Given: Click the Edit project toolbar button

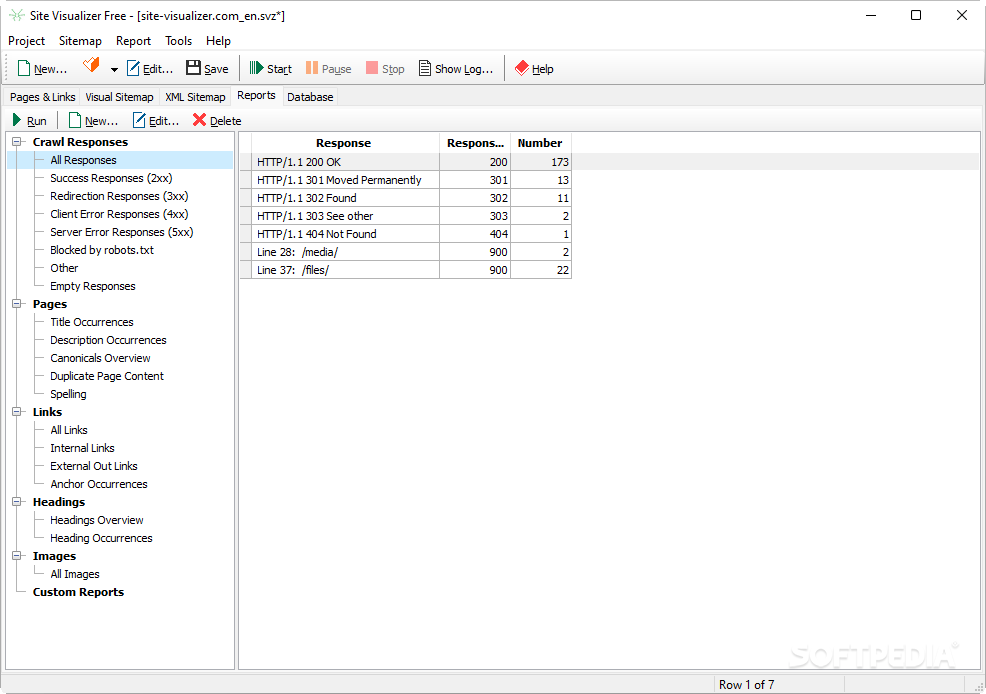Looking at the screenshot, I should tap(150, 69).
